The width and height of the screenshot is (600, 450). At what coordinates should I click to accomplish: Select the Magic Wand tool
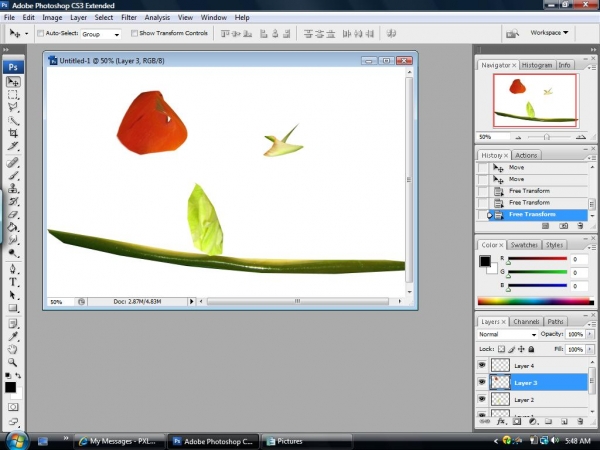pyautogui.click(x=13, y=121)
